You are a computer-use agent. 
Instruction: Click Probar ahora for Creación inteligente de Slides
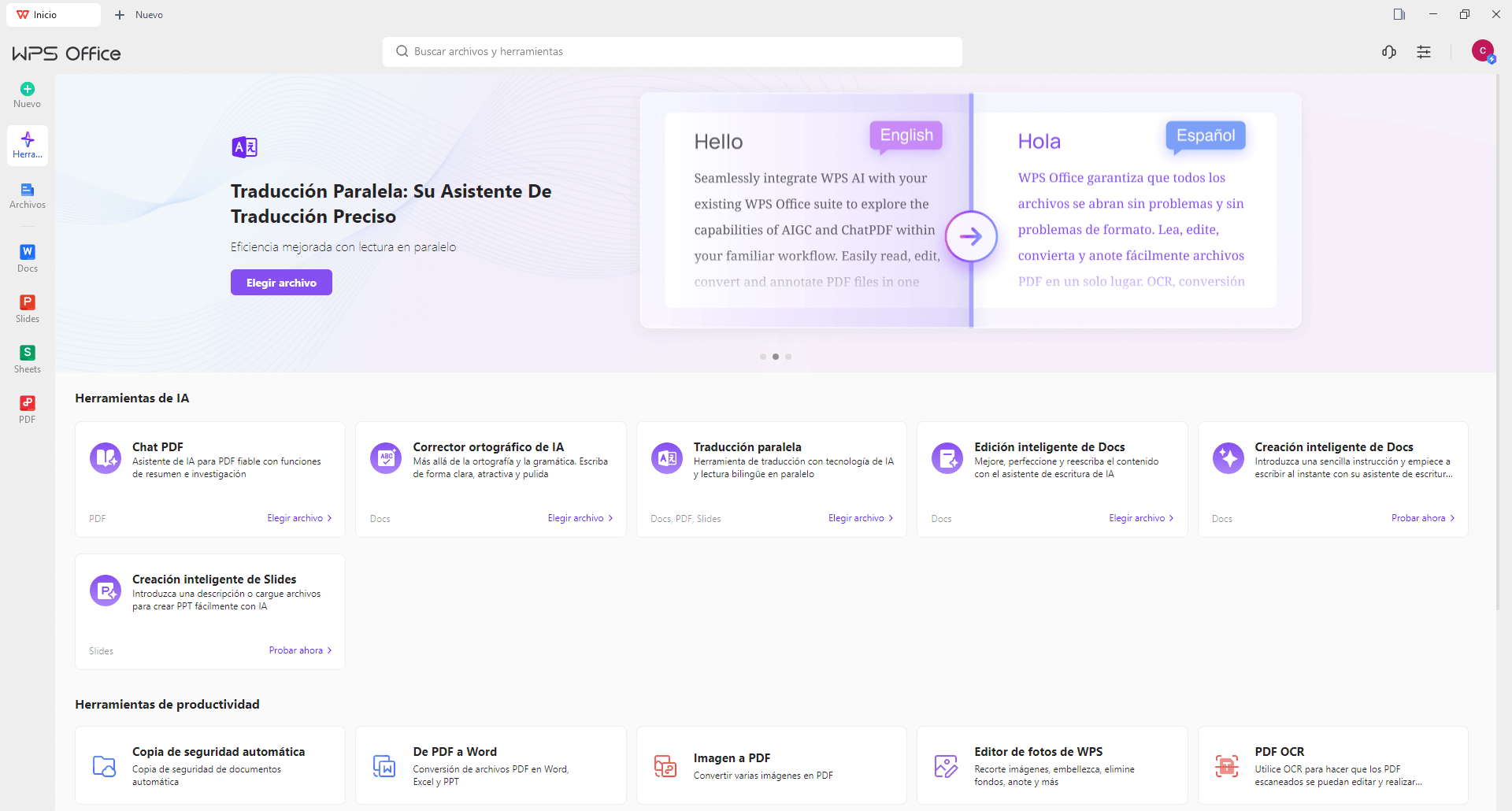pos(300,650)
